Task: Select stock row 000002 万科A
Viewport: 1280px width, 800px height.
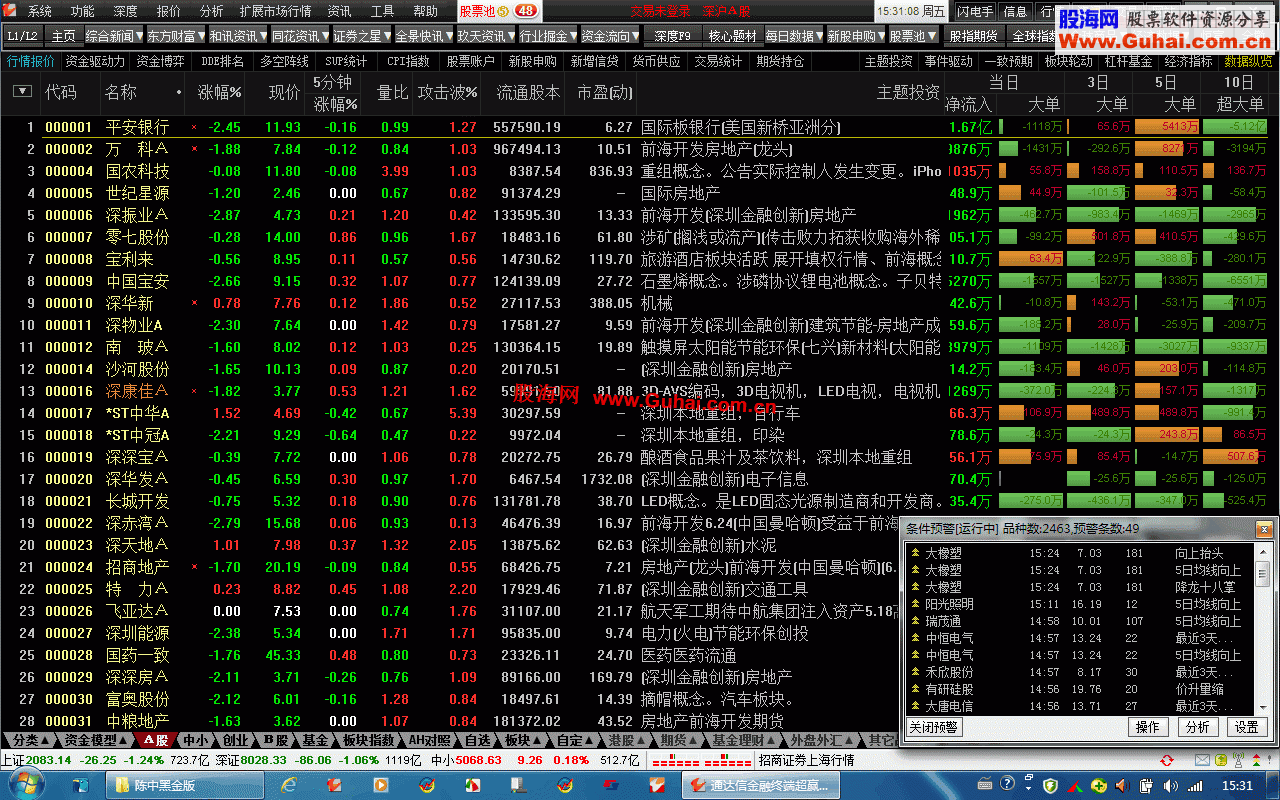Action: pyautogui.click(x=471, y=149)
